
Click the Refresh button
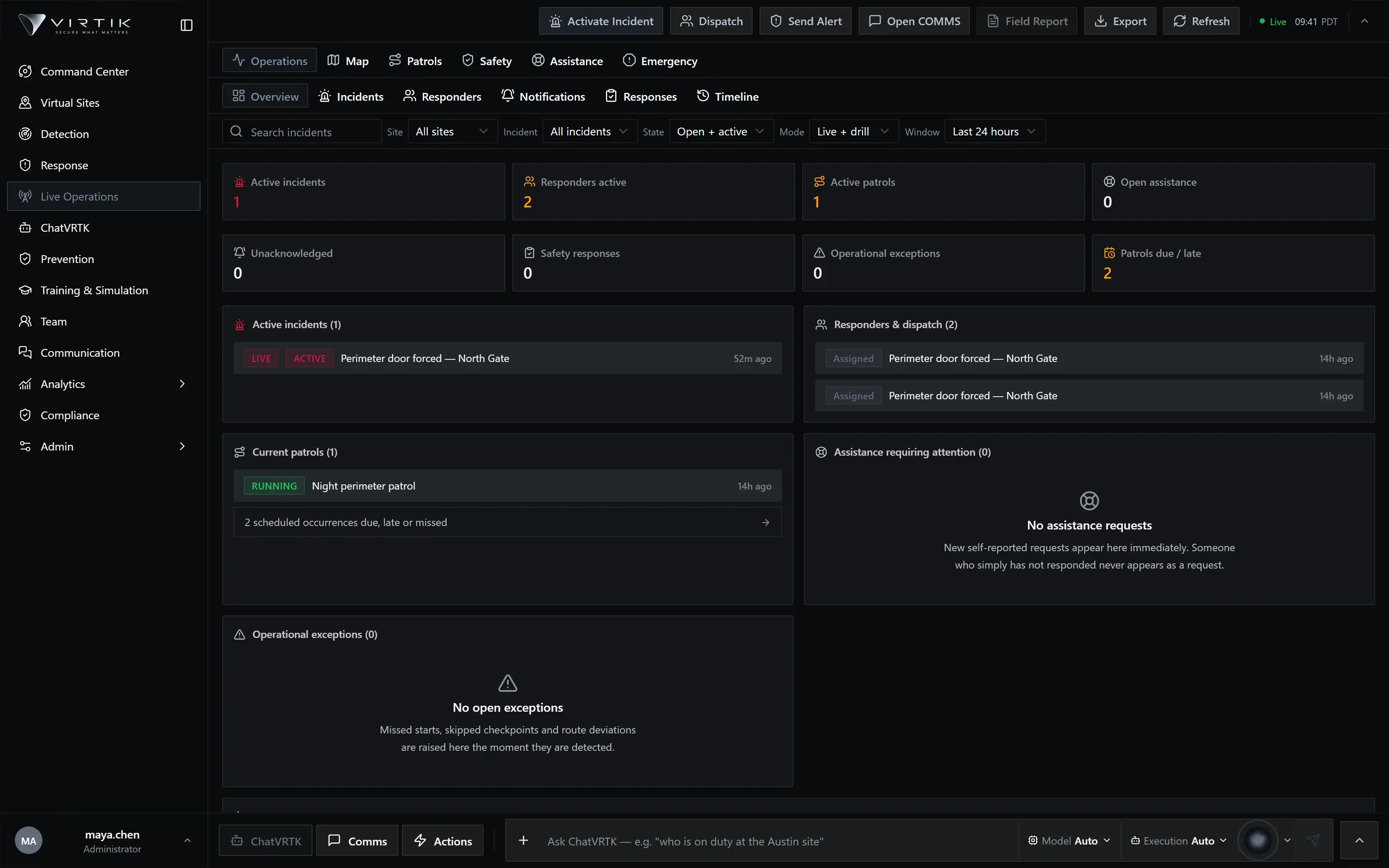[x=1201, y=21]
